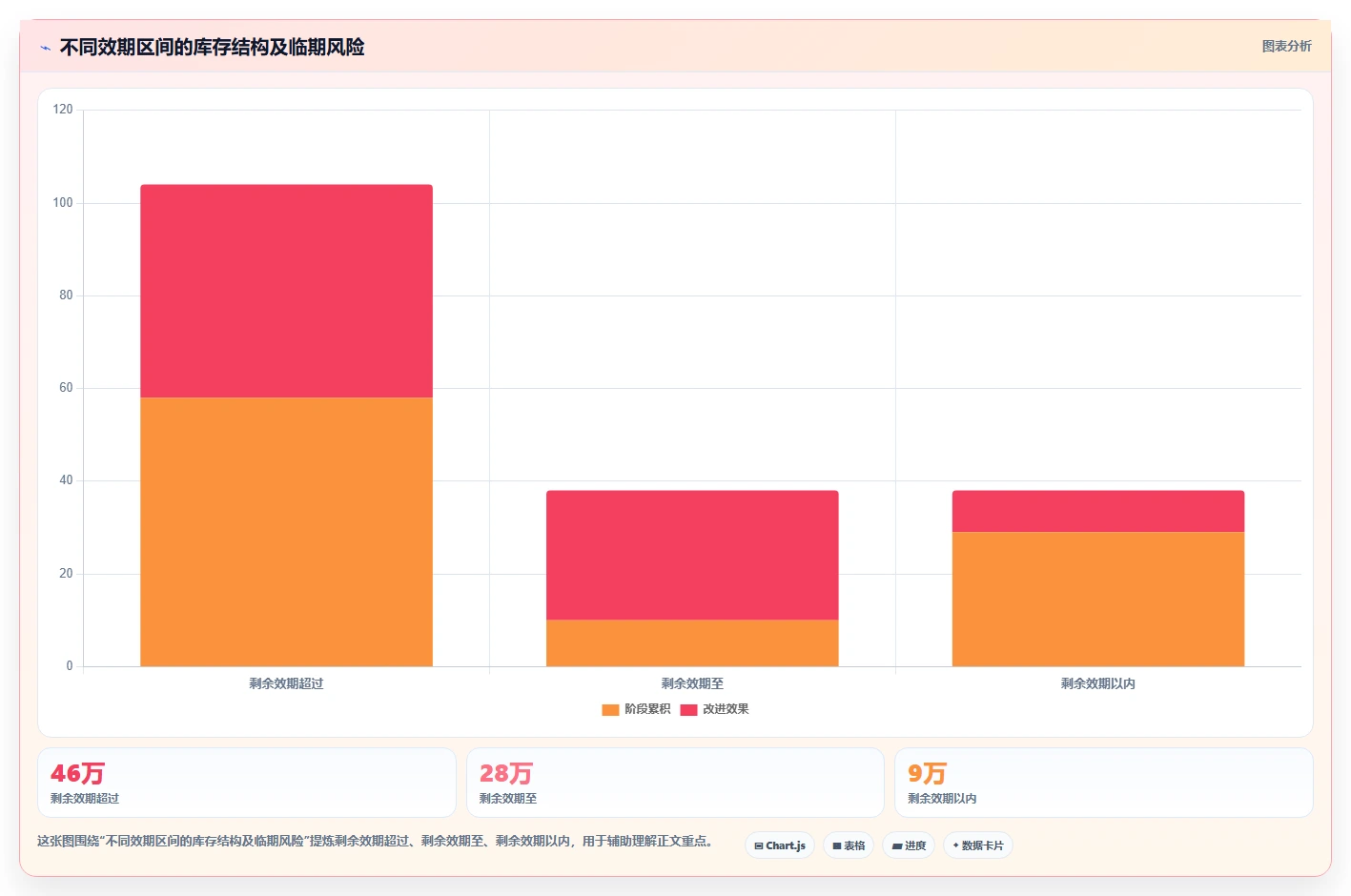Click the orange segment of the 剩余效期至 bar

692,643
